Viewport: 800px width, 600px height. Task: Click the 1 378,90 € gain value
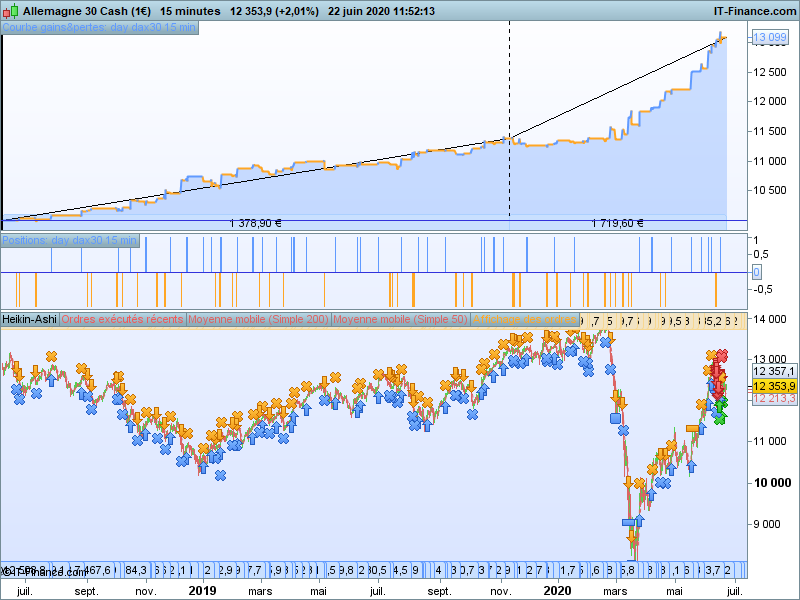click(x=255, y=223)
